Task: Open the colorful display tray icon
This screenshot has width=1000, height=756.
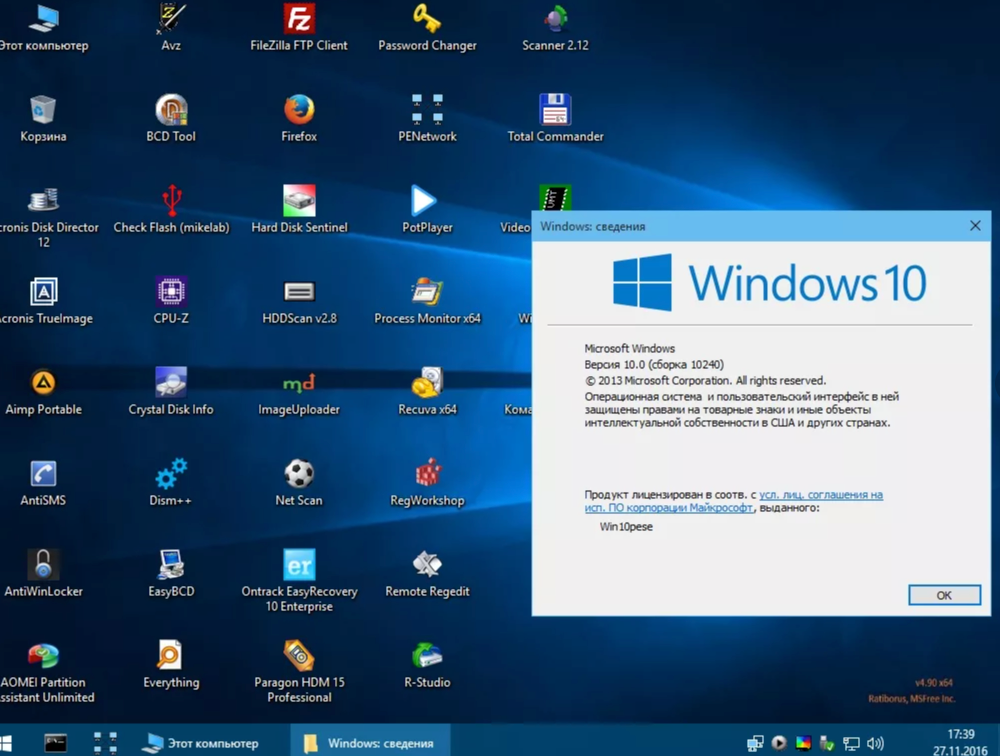Action: coord(803,743)
